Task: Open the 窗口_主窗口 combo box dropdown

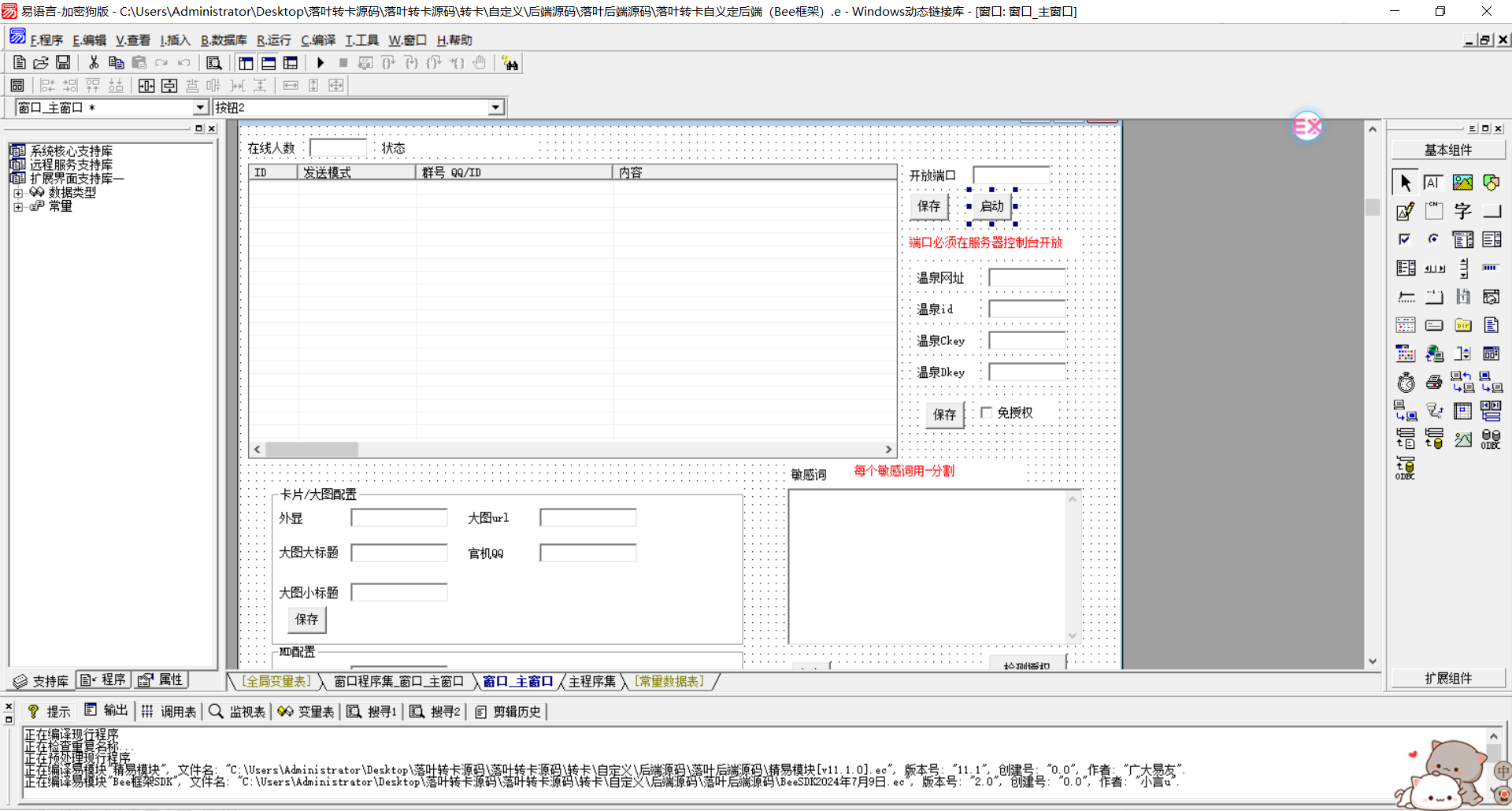Action: pos(200,108)
